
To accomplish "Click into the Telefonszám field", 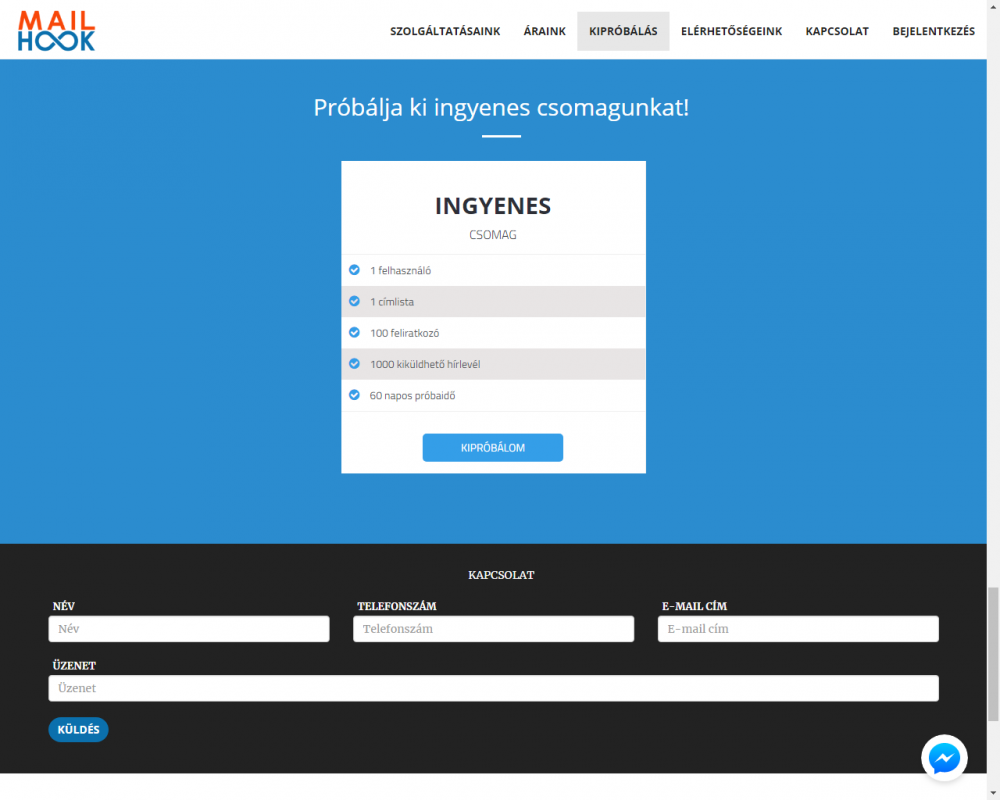I will tap(493, 629).
